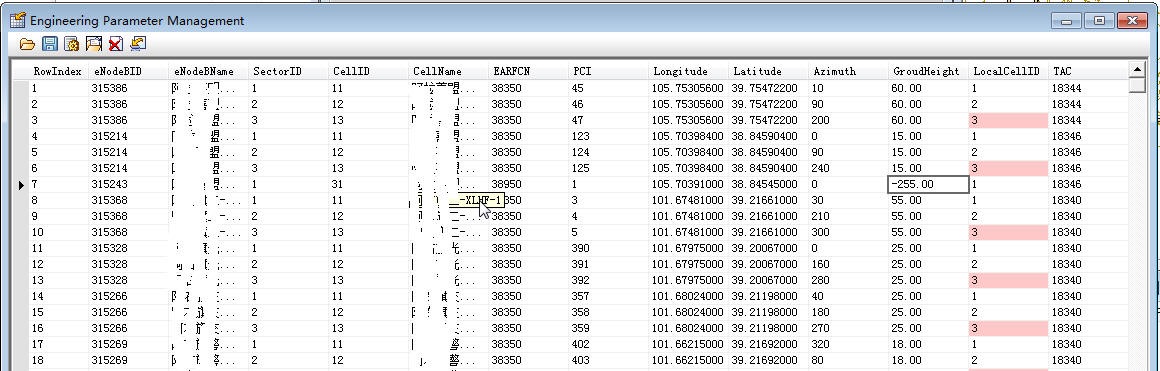Click the scroll up arrow of the table

(1137, 70)
